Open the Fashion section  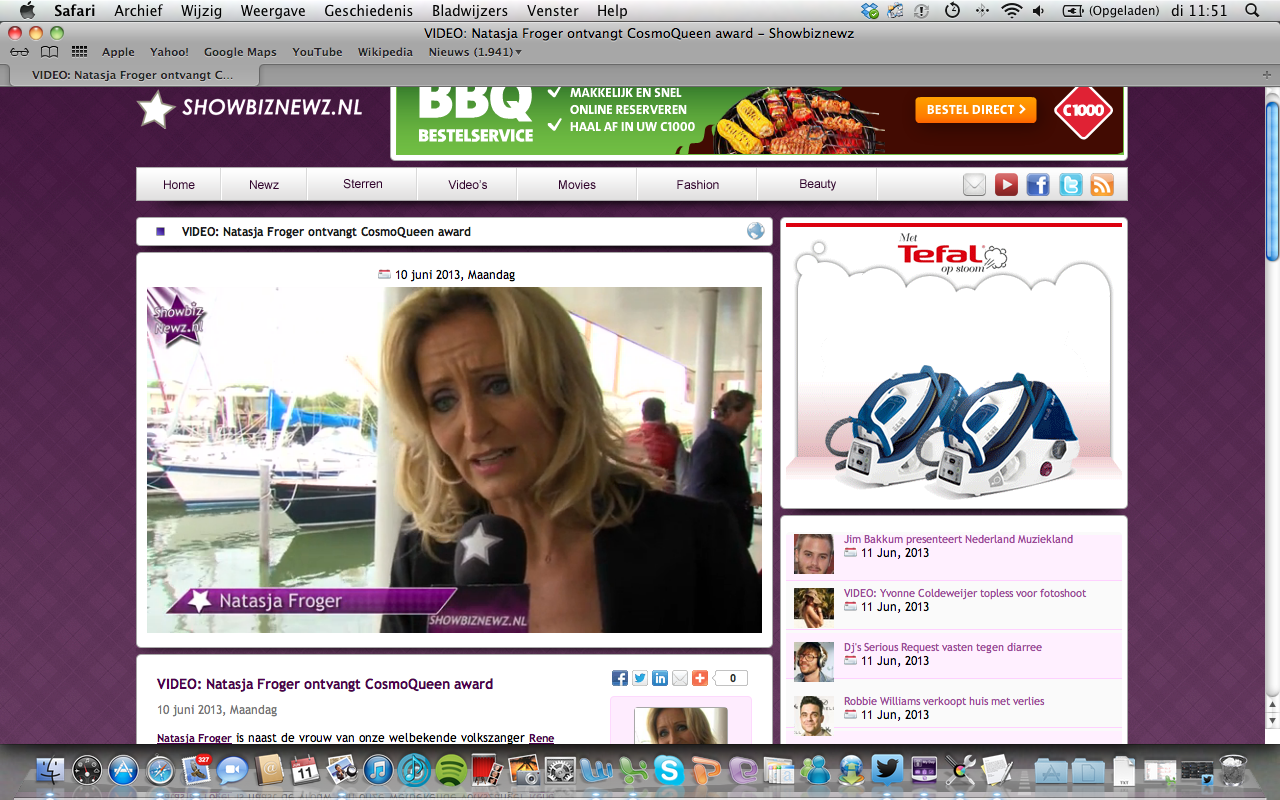click(697, 185)
